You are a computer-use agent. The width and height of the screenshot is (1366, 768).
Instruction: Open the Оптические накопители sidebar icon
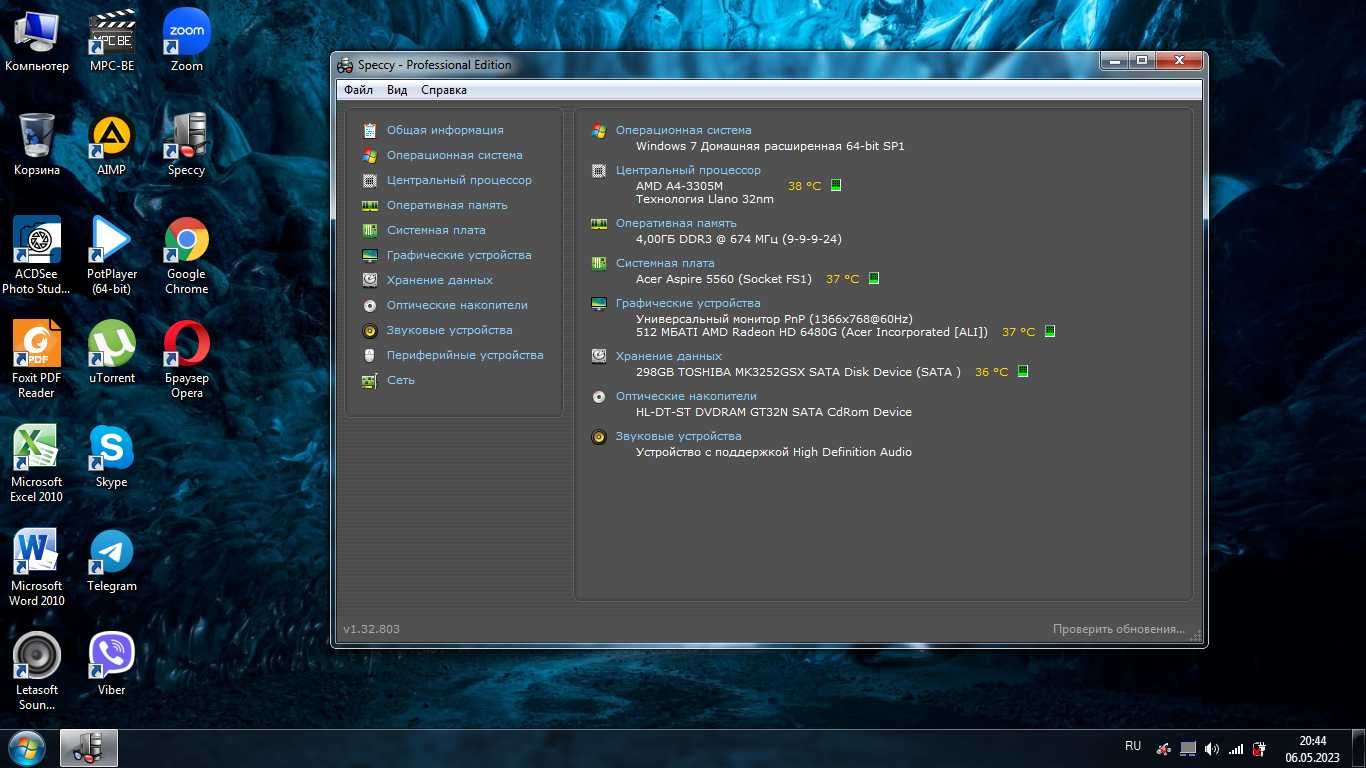click(370, 305)
